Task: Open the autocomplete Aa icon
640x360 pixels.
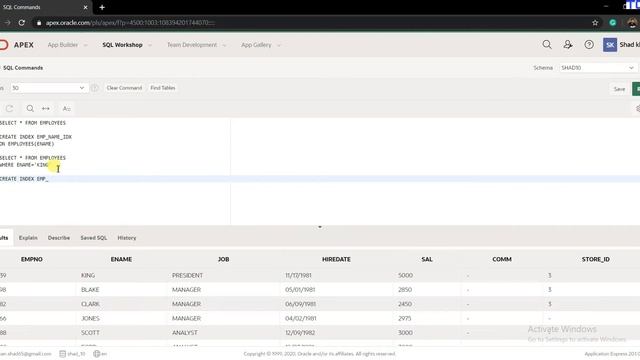Action: tap(67, 109)
